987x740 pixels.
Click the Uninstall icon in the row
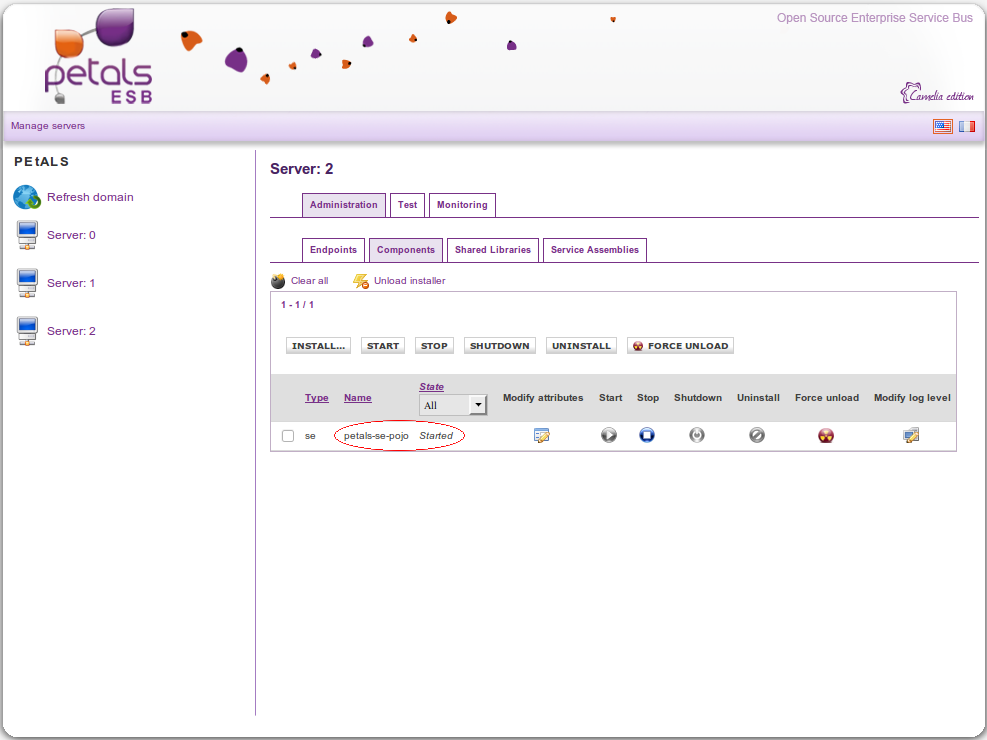pos(757,436)
